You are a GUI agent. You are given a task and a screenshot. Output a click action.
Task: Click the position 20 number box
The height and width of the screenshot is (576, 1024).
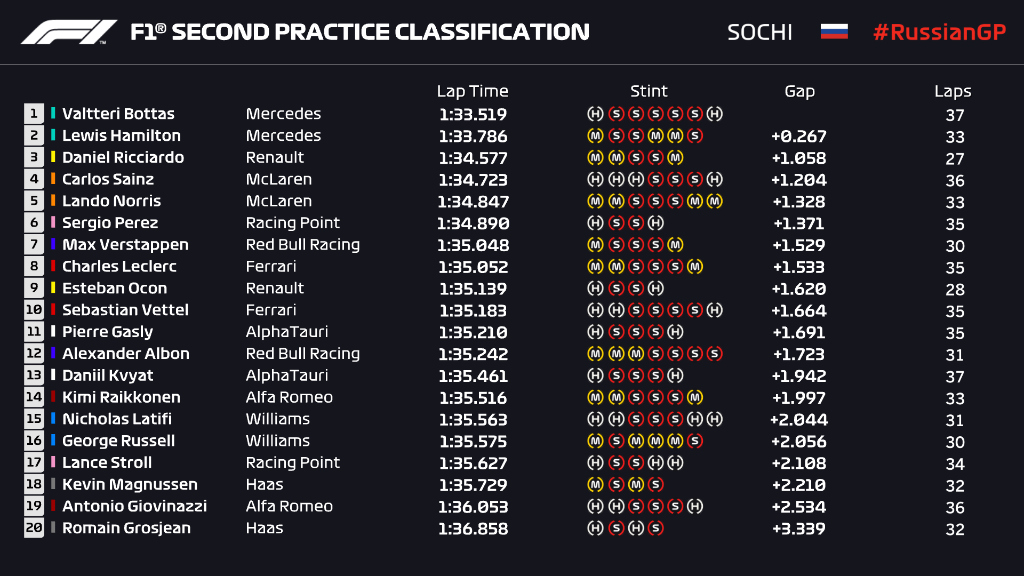(34, 528)
